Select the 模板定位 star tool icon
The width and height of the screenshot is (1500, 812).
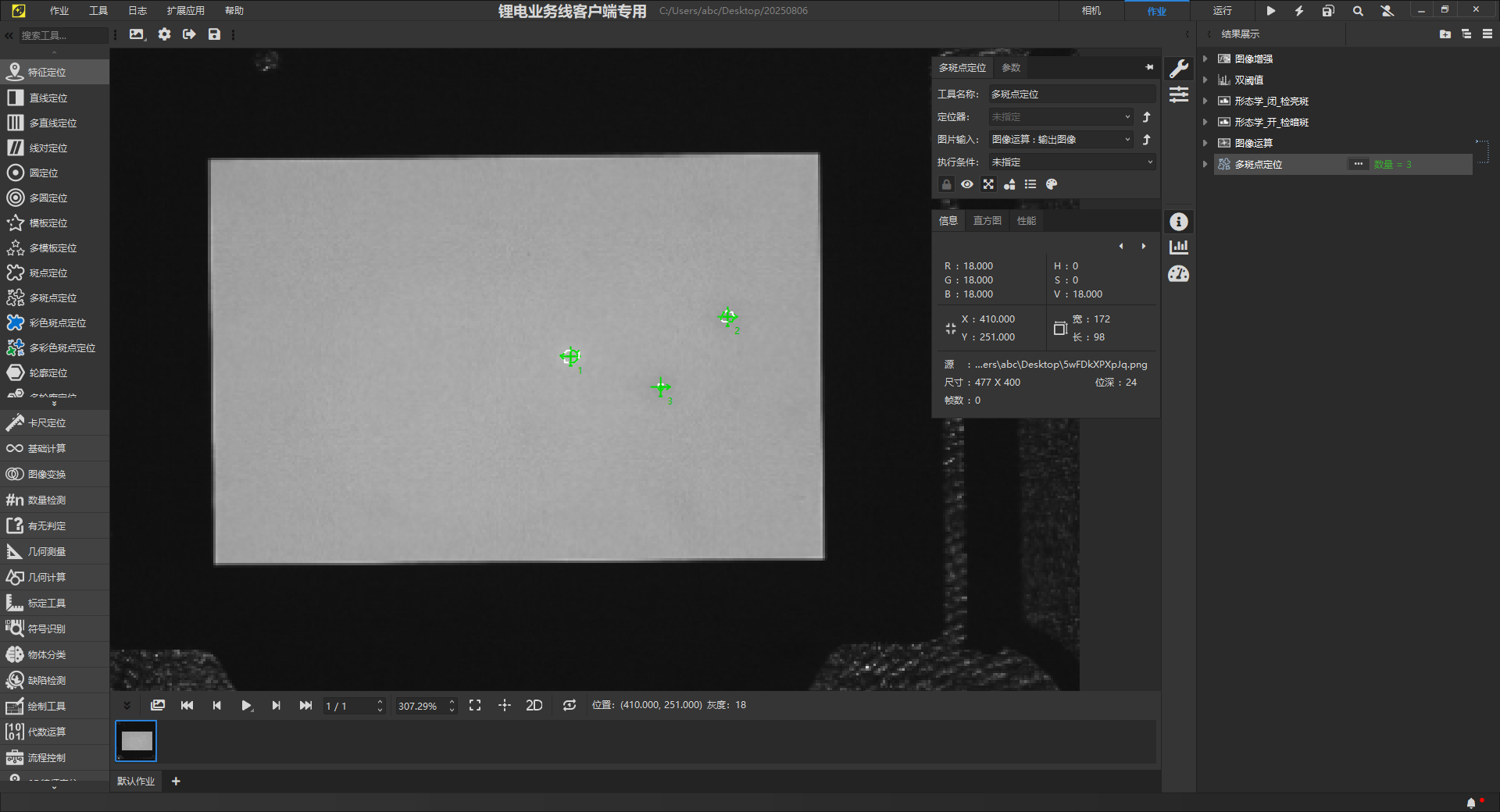click(16, 223)
